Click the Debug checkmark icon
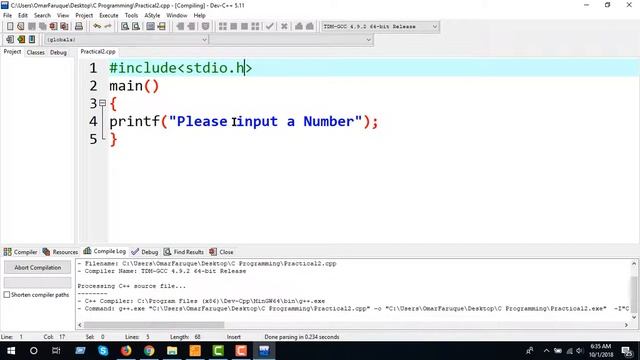 pos(270,27)
